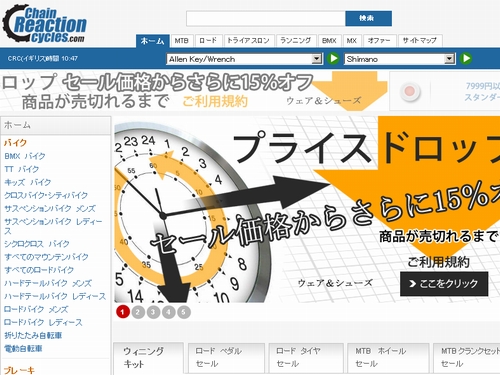The height and width of the screenshot is (375, 500).
Task: Open ご利用規約 link in main banner
Action: 438,262
